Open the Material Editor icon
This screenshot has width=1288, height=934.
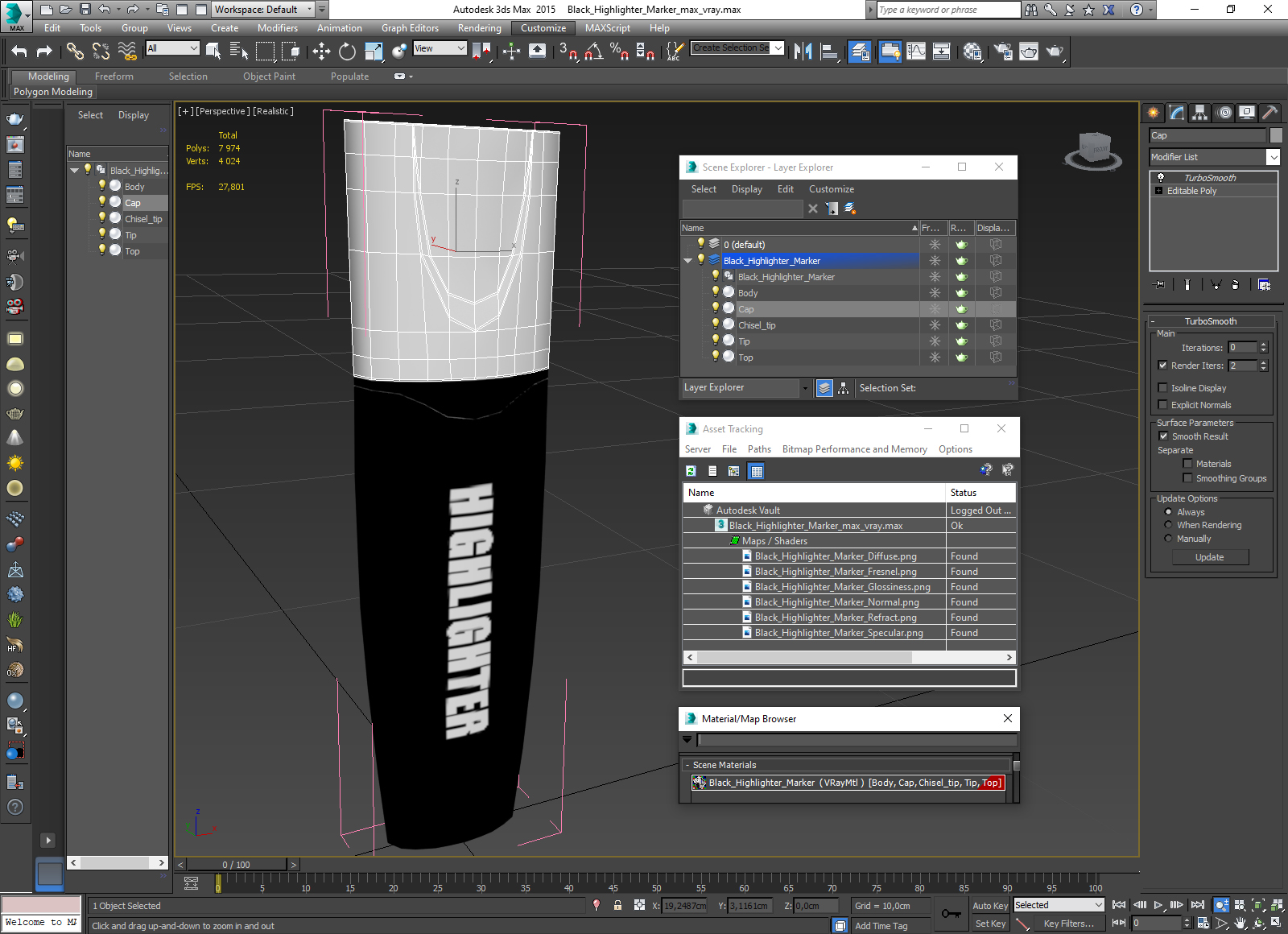[x=972, y=52]
